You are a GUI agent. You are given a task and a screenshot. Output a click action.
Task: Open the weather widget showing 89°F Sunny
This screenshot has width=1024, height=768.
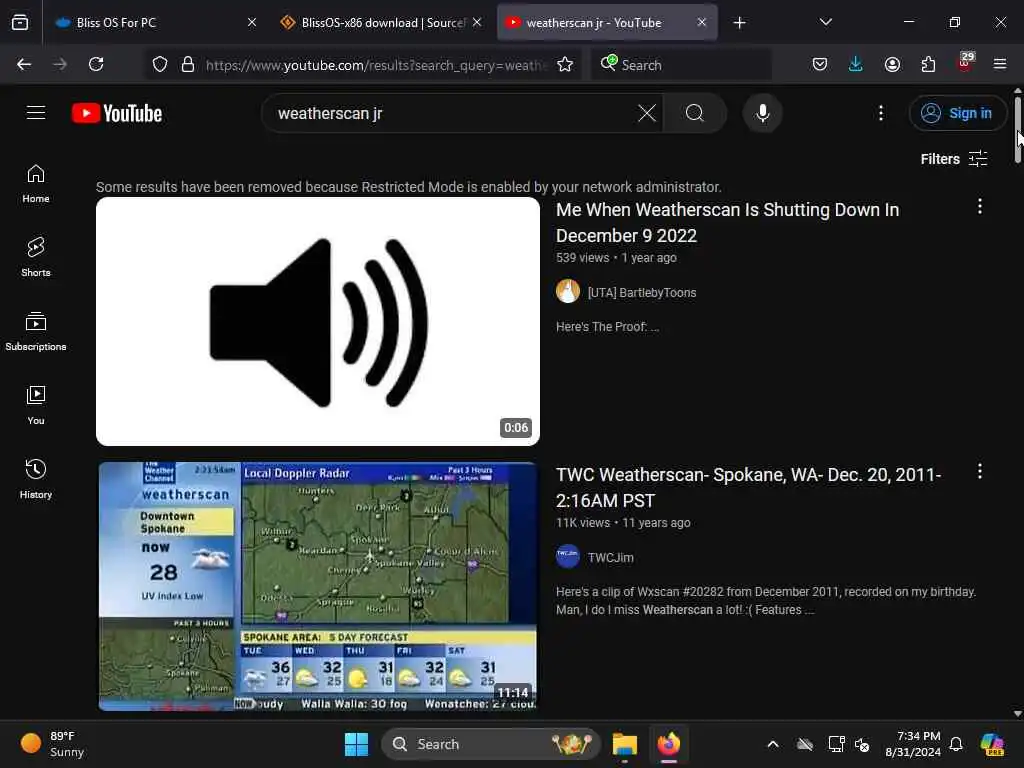point(54,744)
